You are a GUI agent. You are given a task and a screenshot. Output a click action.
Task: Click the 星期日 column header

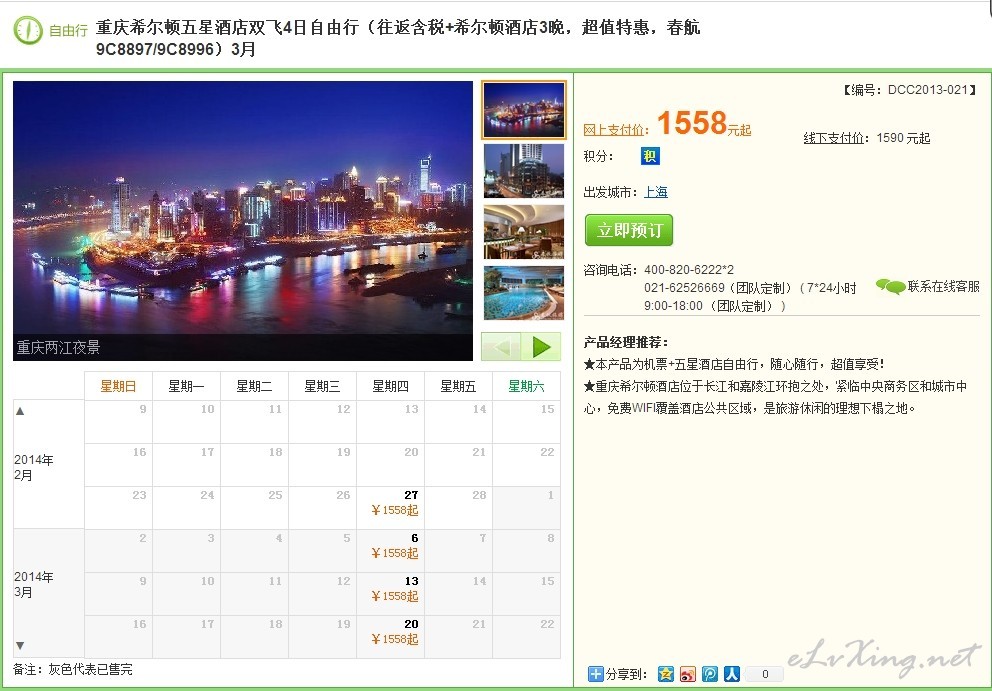point(118,386)
